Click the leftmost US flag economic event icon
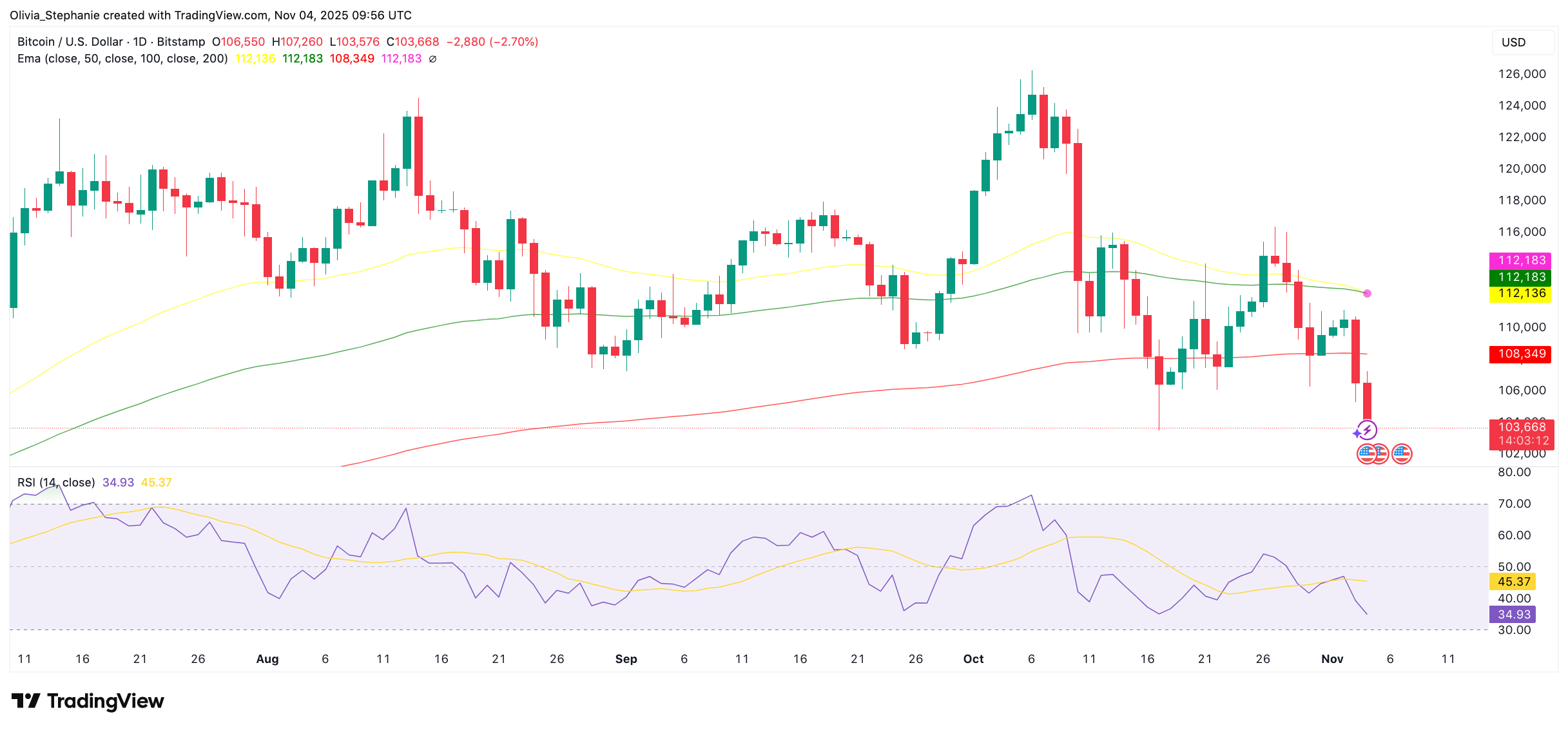Screen dimensions: 1568x730 (x=1366, y=454)
